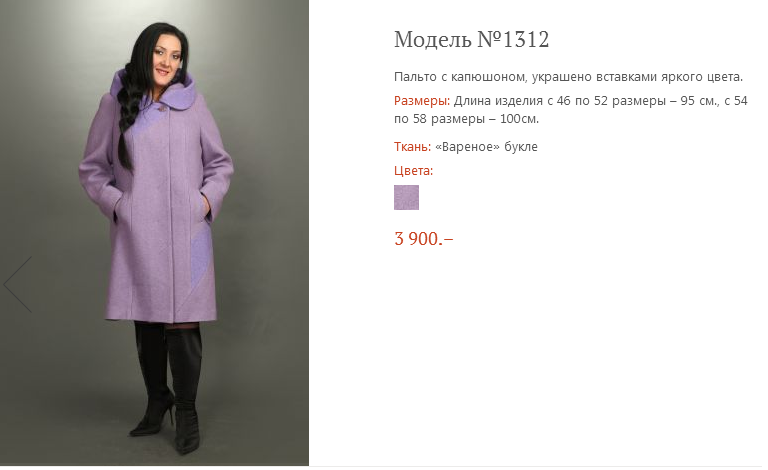Click the description Пальто с капюшоном
The width and height of the screenshot is (768, 470).
click(x=461, y=77)
